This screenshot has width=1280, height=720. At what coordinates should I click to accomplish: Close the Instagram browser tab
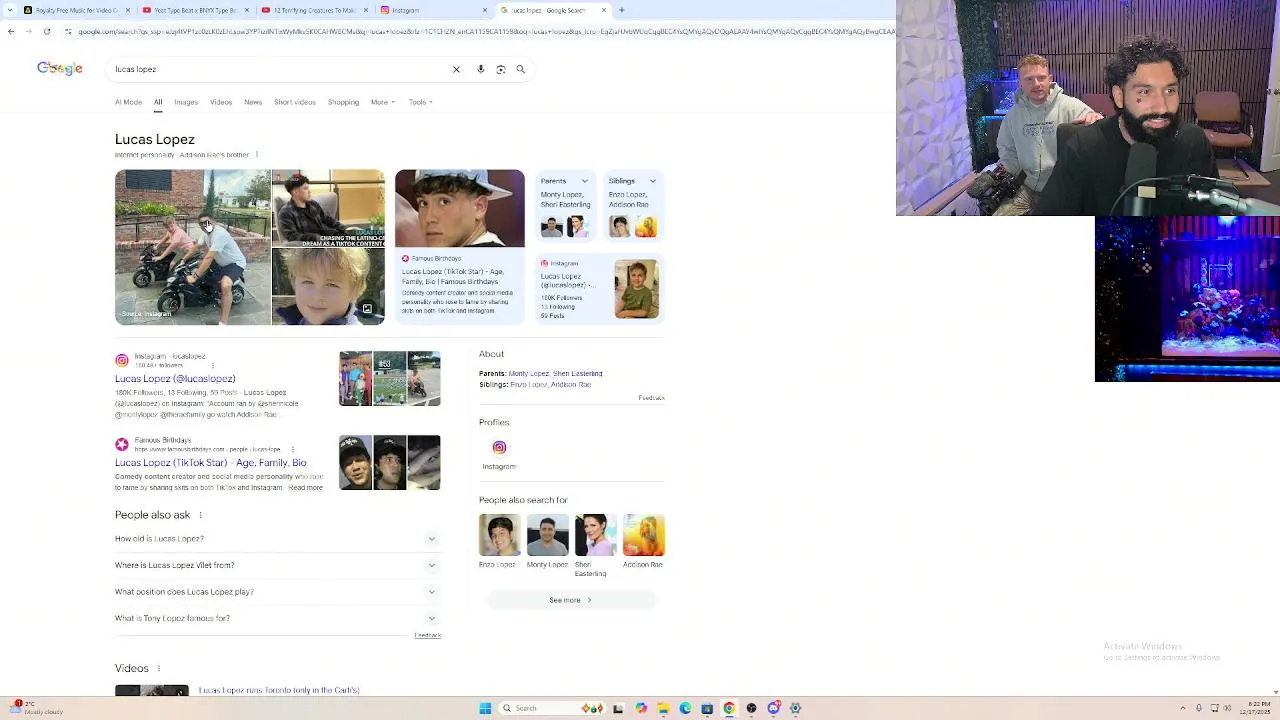(x=486, y=10)
